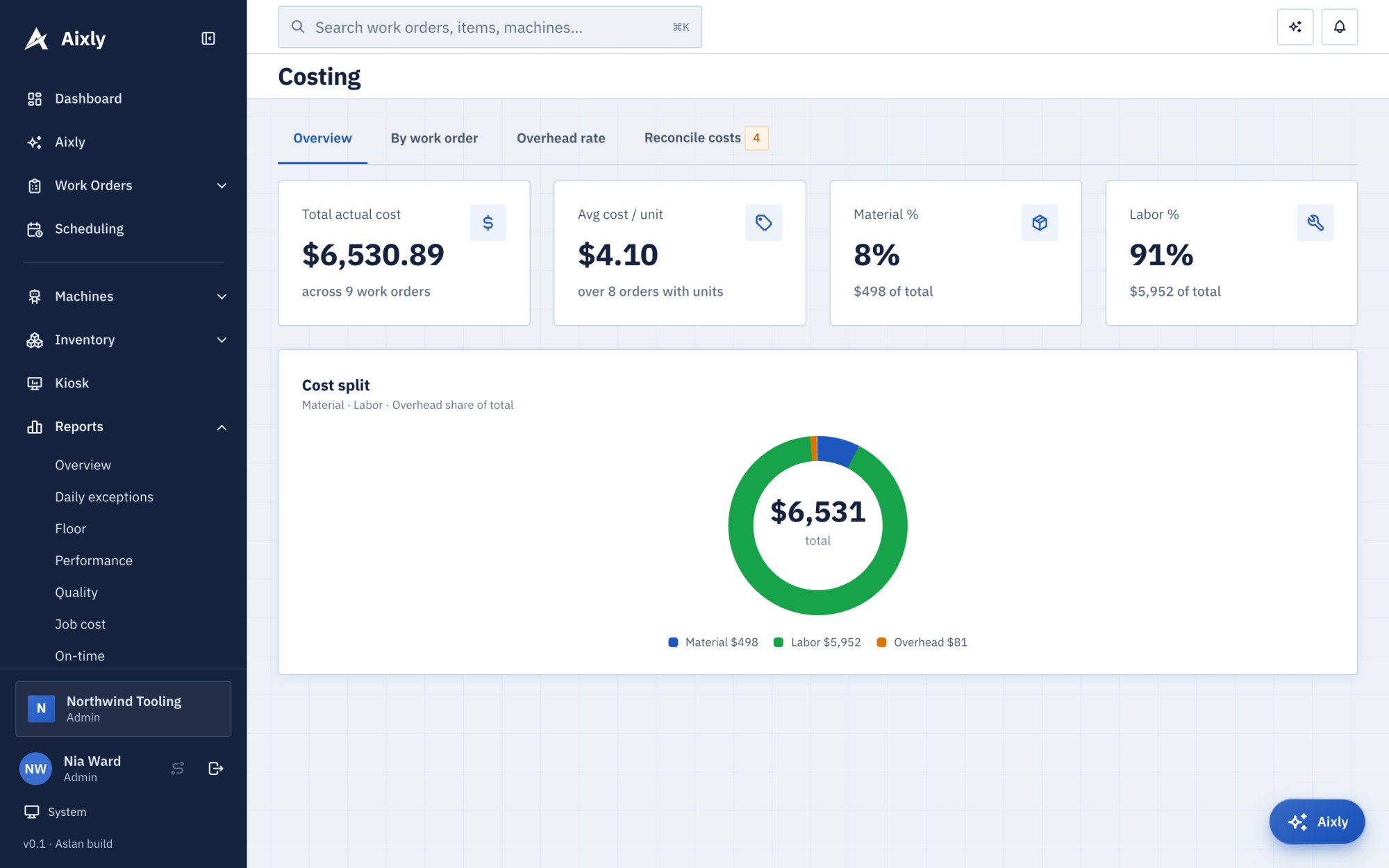Open the Northwind Tooling workspace switcher

[x=124, y=708]
